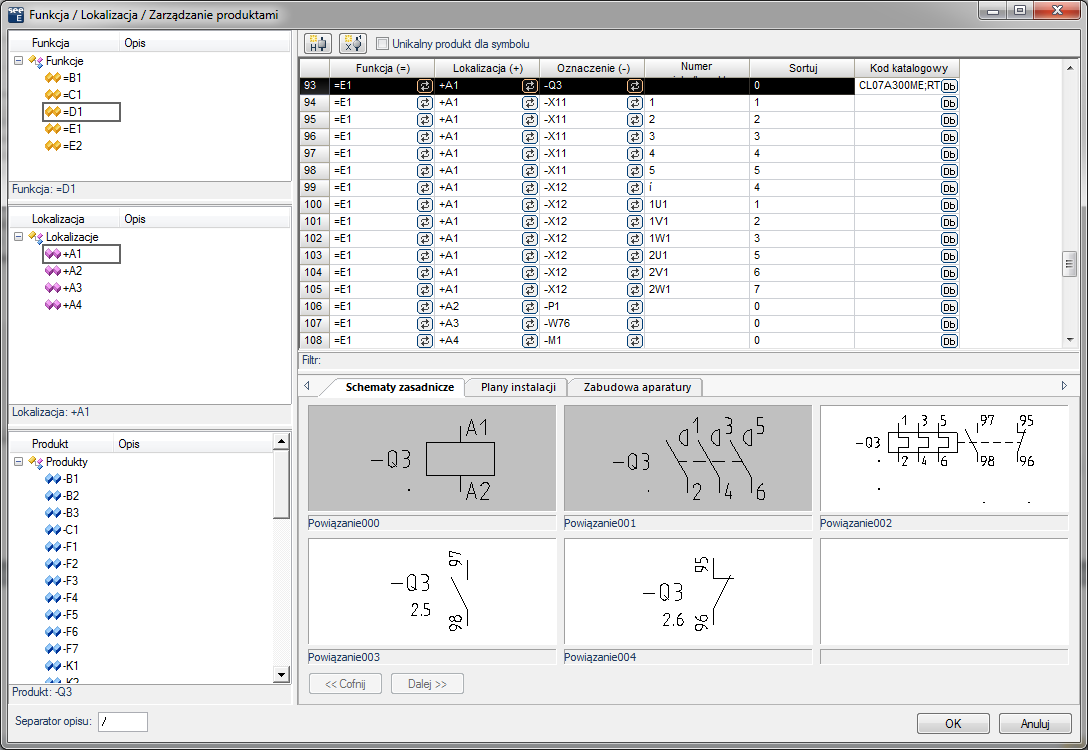1088x750 pixels.
Task: Click left arrow beside the schematic tabs
Action: click(x=307, y=386)
